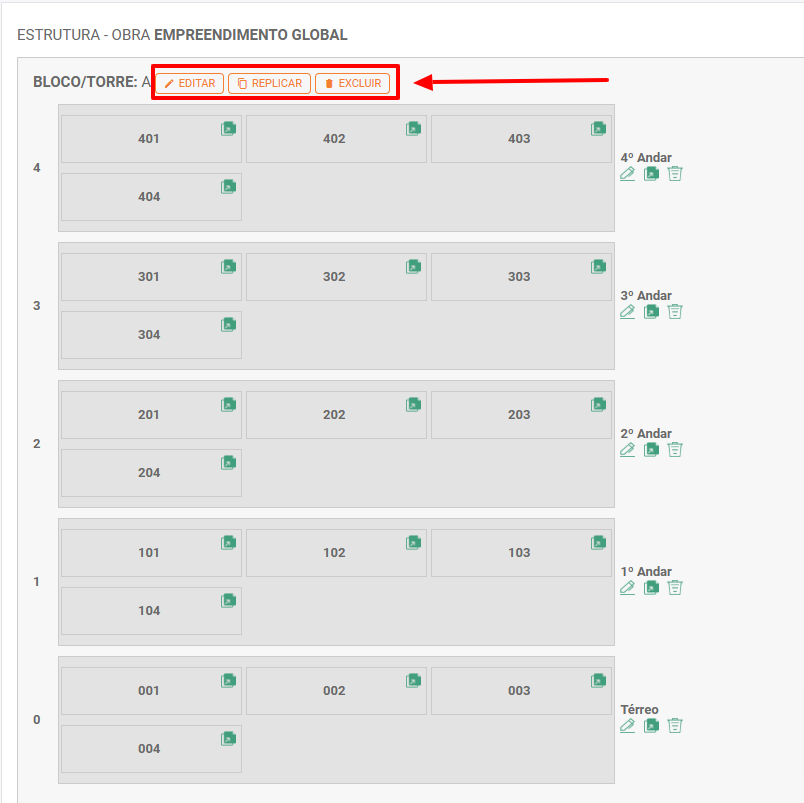Screen dimensions: 804x803
Task: Click the replicate icon on unit 401
Action: (x=228, y=128)
